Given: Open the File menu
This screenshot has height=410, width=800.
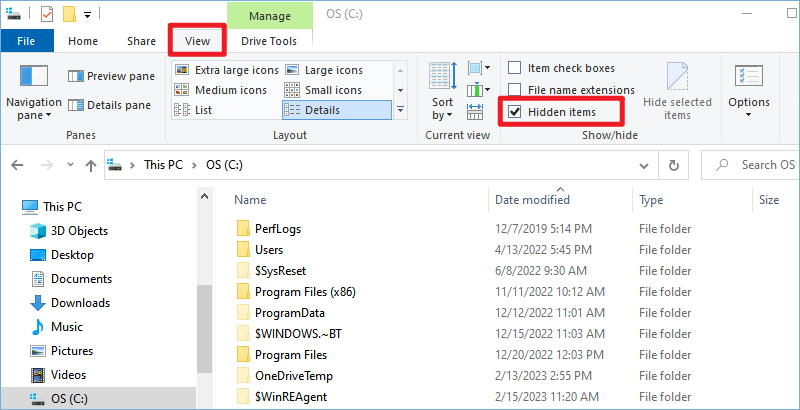Looking at the screenshot, I should (27, 41).
